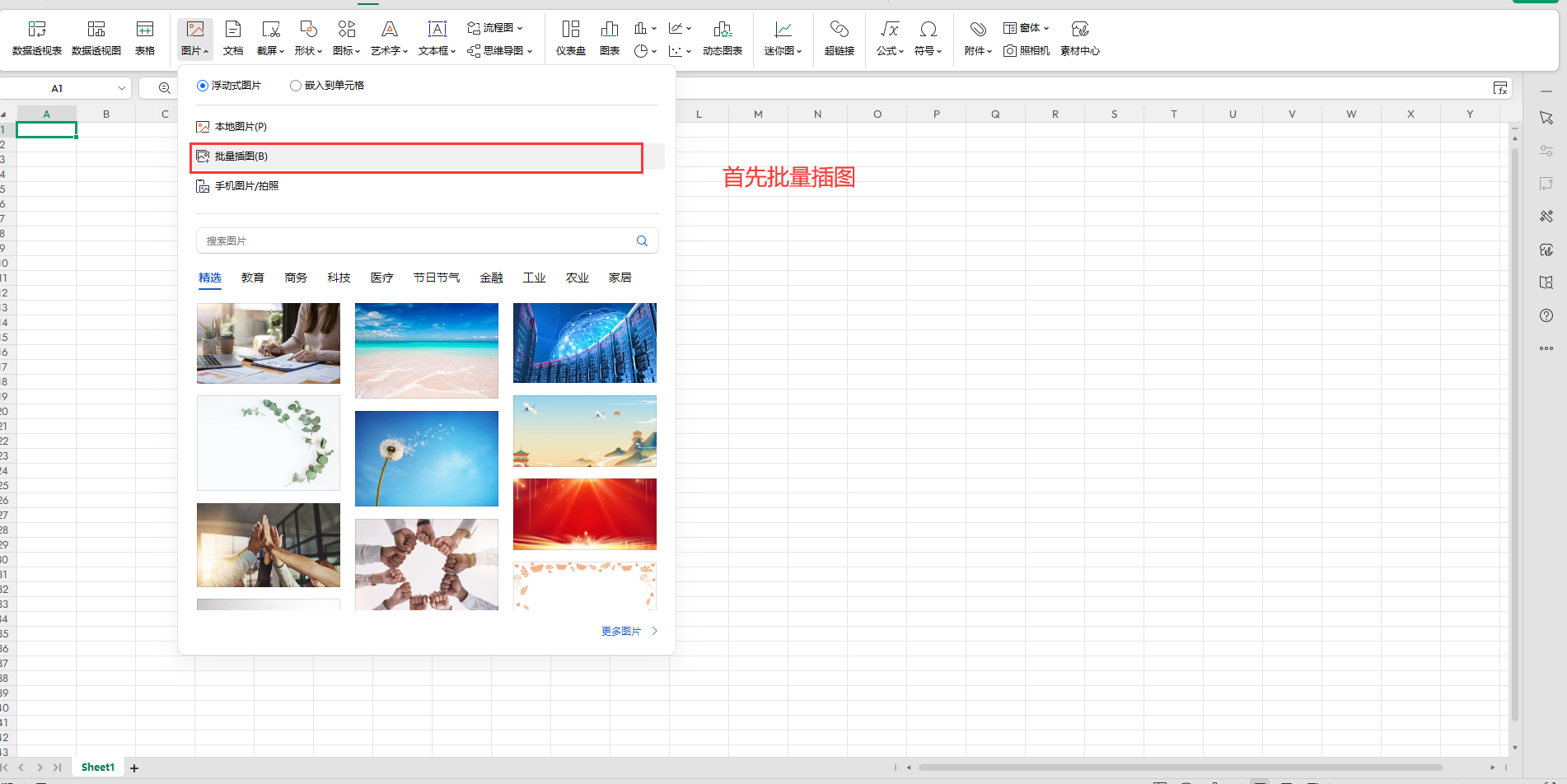The height and width of the screenshot is (784, 1567).
Task: Open the 公式 formula tool
Action: [889, 38]
